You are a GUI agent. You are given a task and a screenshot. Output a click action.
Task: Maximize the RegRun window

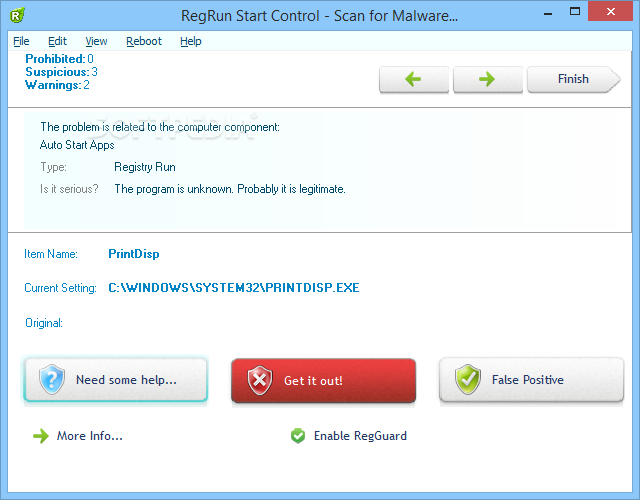pos(575,12)
